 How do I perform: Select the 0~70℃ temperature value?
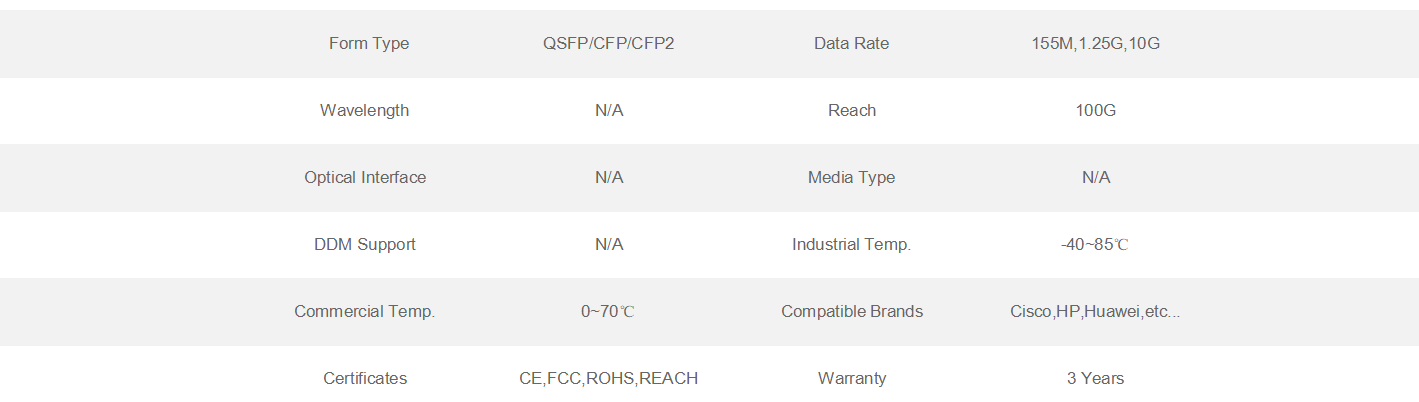[608, 311]
